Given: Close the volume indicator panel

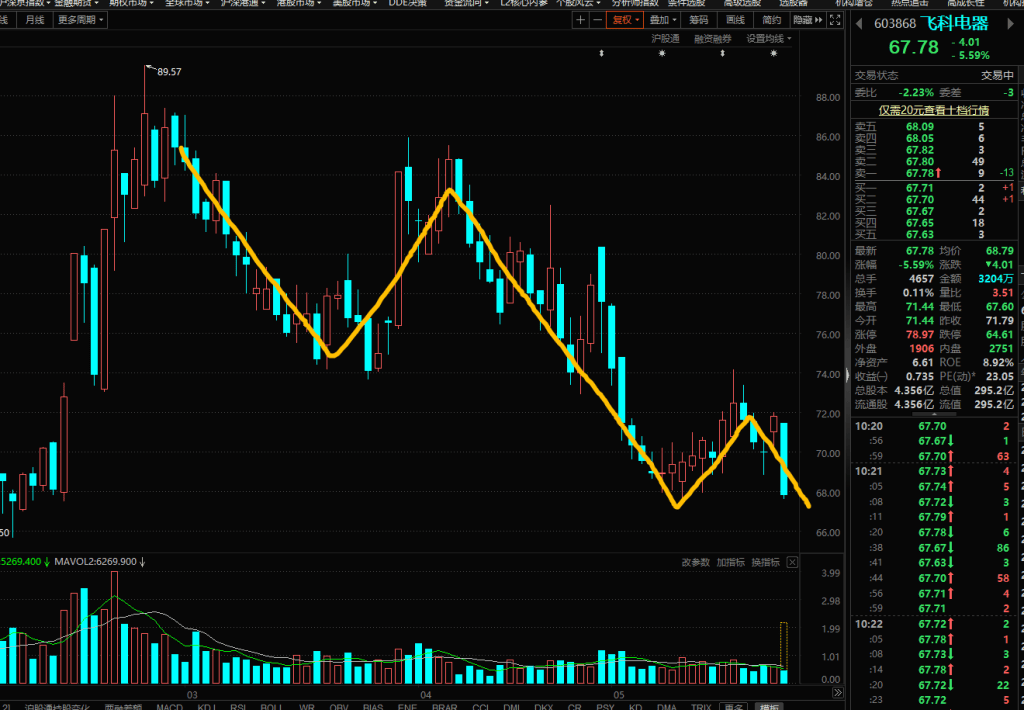Looking at the screenshot, I should point(792,562).
